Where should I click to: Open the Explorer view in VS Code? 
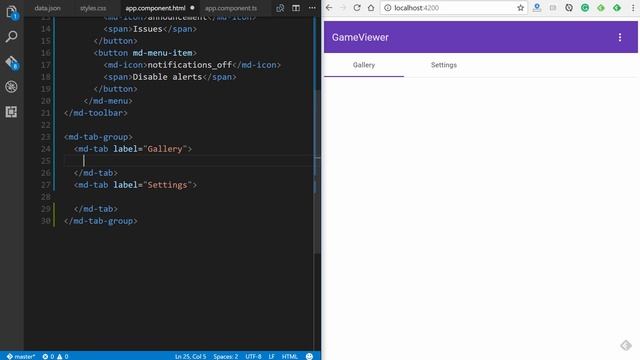coord(11,12)
